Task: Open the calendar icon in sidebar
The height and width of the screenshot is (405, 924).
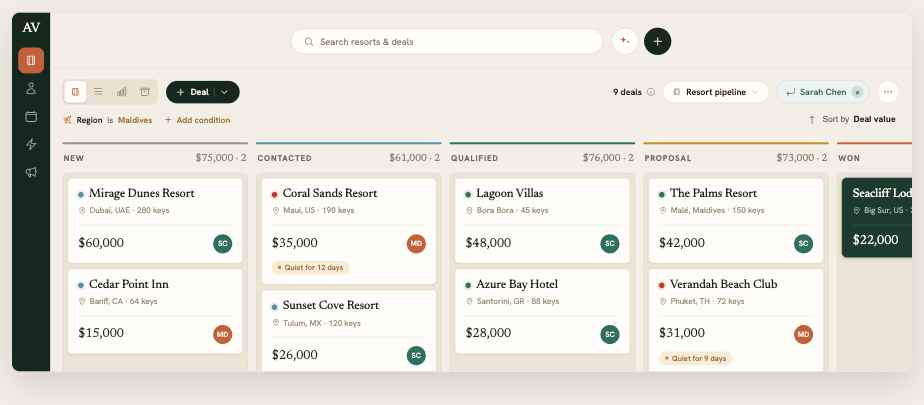Action: point(31,116)
